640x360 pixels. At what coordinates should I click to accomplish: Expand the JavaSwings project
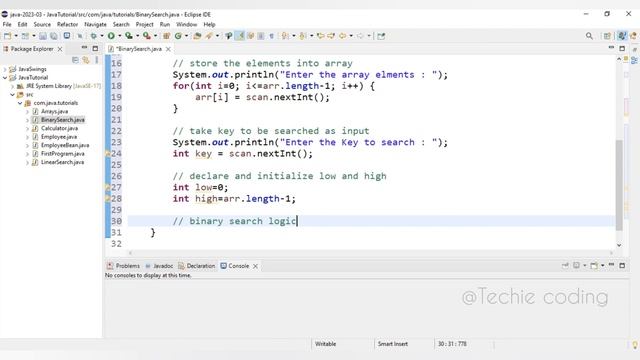coord(5,69)
